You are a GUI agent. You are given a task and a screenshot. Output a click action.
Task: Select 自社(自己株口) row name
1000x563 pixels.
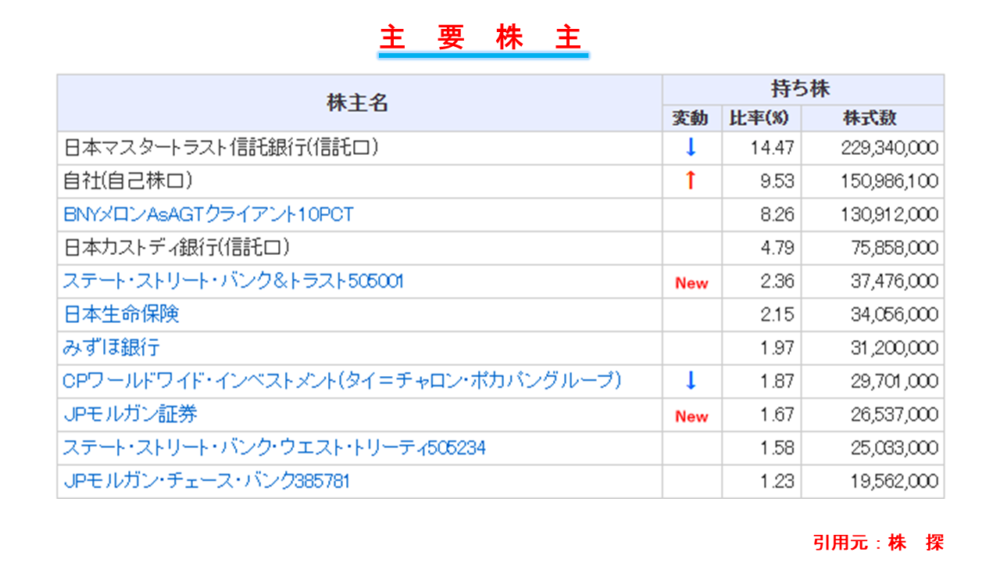click(x=128, y=181)
